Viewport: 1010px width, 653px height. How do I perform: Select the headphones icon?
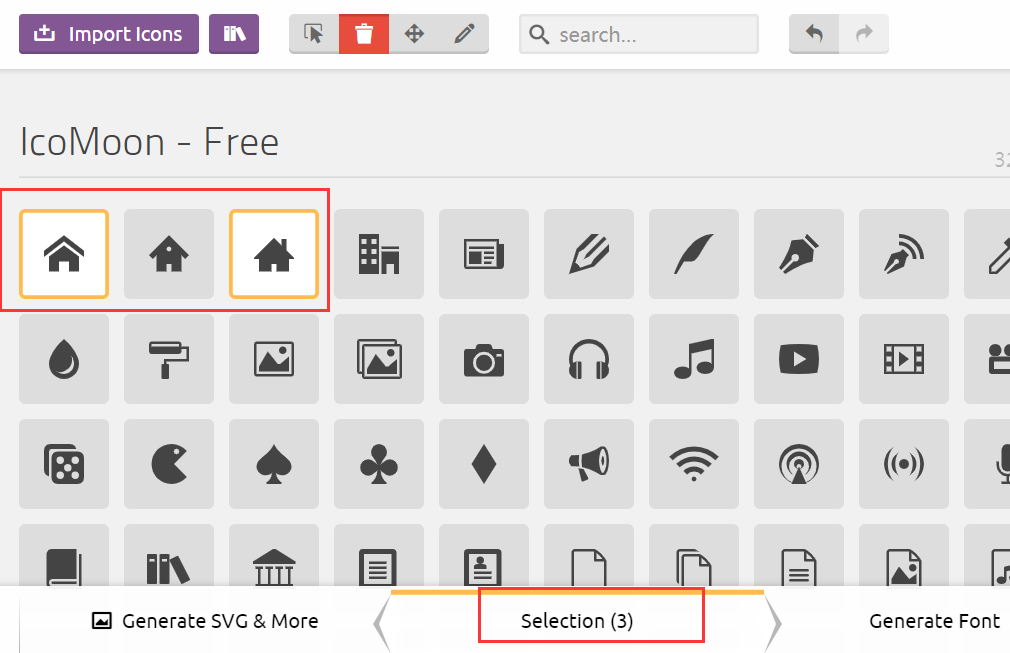pyautogui.click(x=589, y=359)
